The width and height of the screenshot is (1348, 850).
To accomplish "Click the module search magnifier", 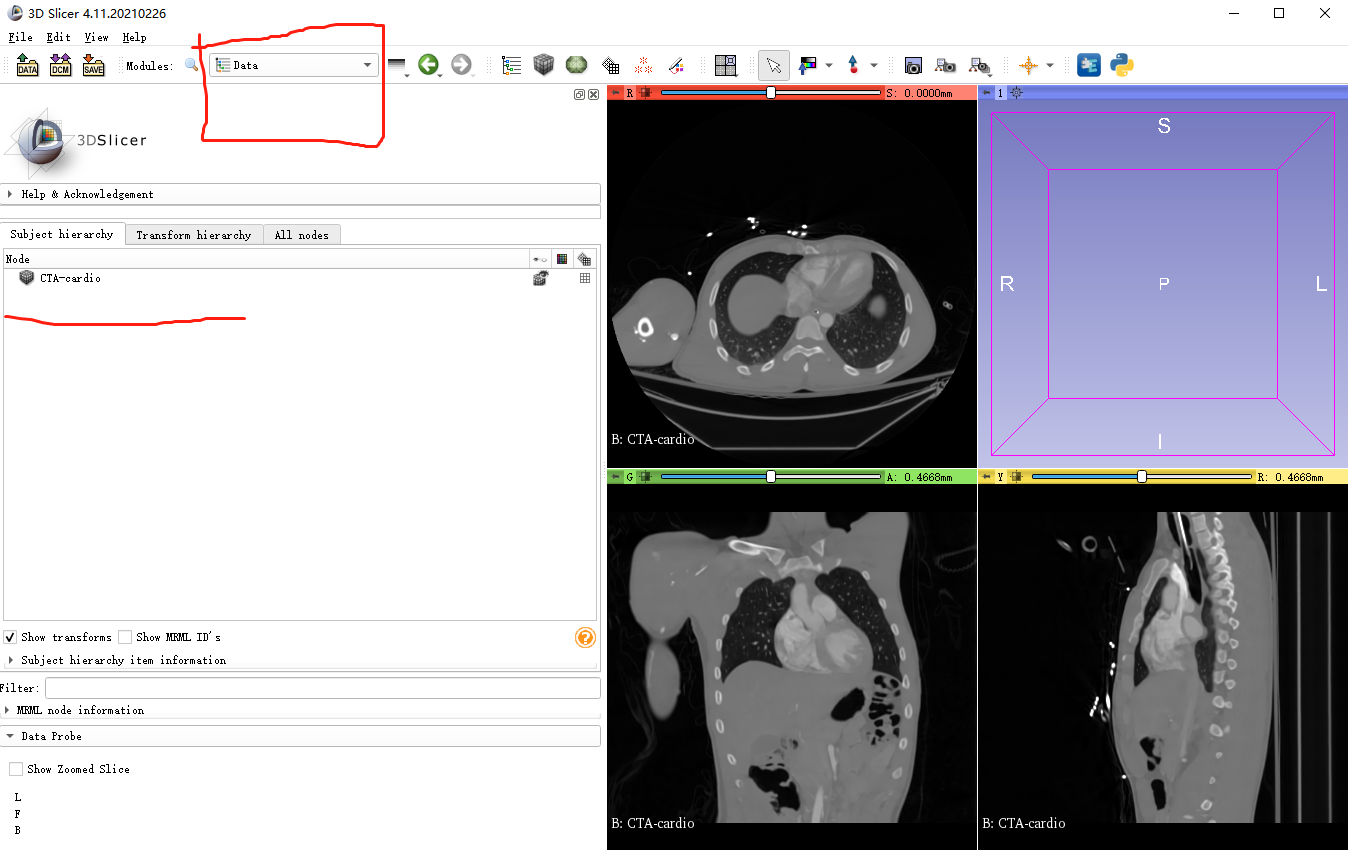I will 190,65.
